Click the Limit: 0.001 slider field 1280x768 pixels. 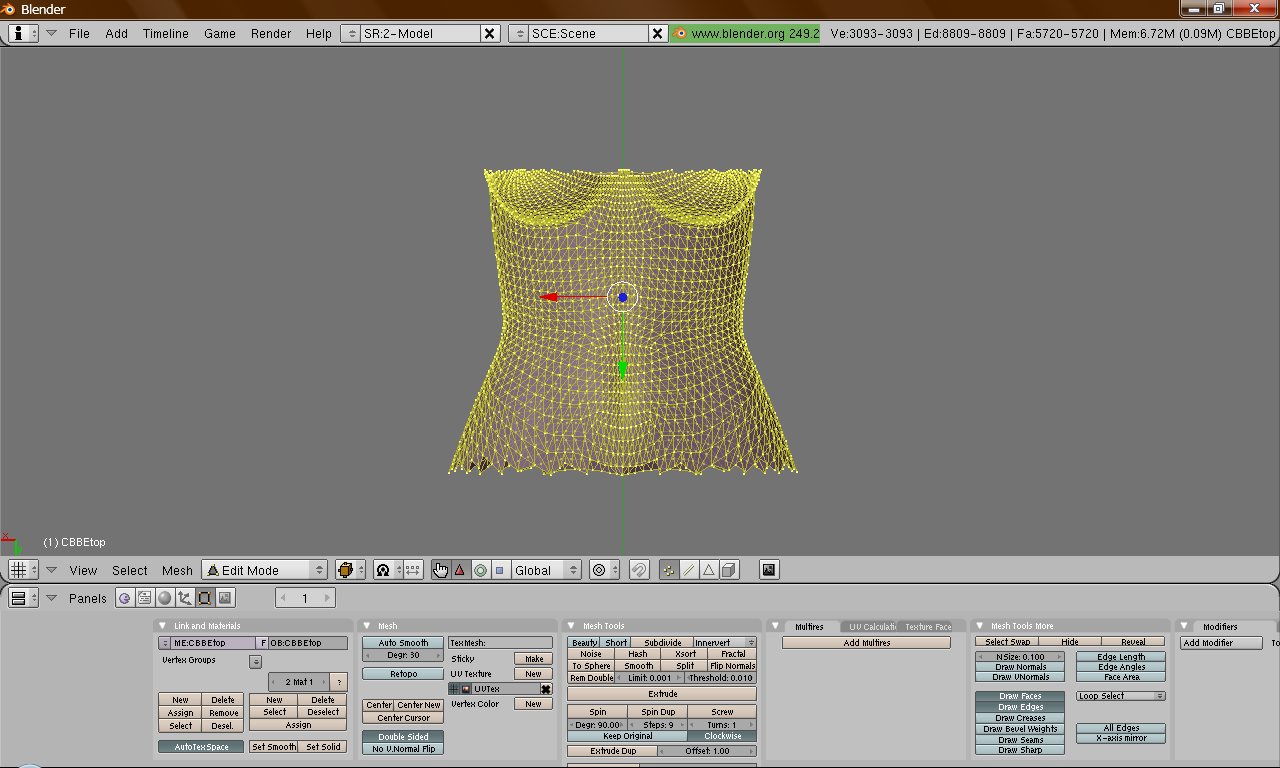click(x=650, y=678)
